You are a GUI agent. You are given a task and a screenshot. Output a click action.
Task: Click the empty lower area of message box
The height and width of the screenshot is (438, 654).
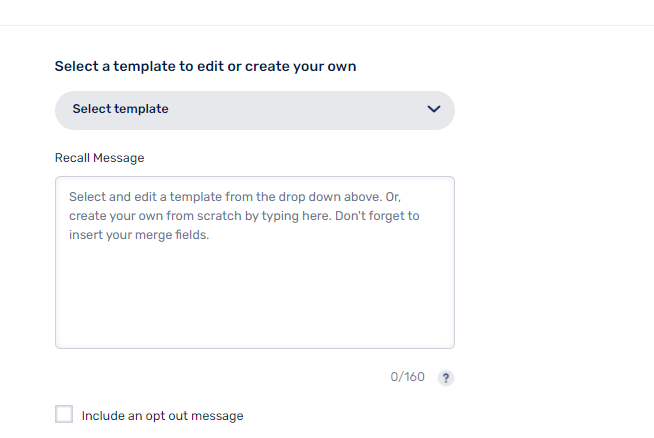click(x=254, y=305)
